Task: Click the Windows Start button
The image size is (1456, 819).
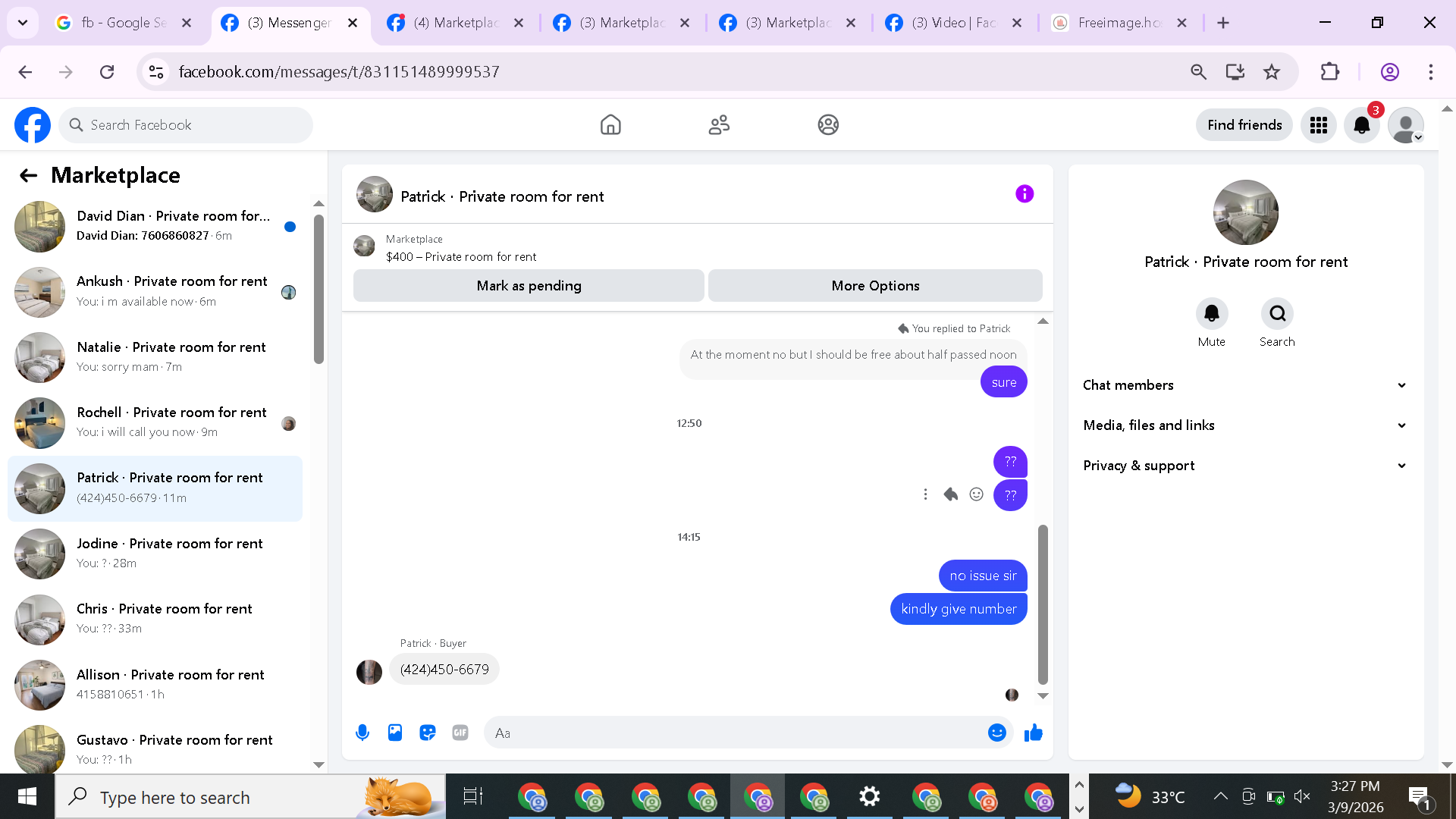Action: pyautogui.click(x=27, y=797)
